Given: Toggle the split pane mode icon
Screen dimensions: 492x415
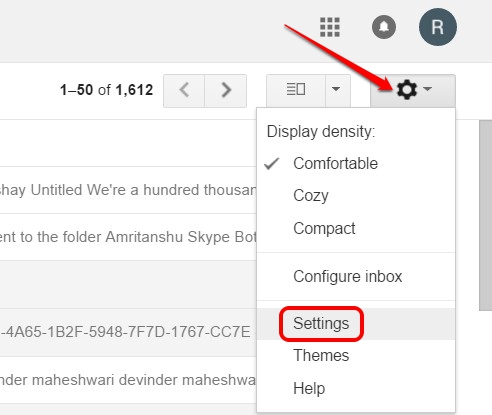Looking at the screenshot, I should pyautogui.click(x=296, y=89).
